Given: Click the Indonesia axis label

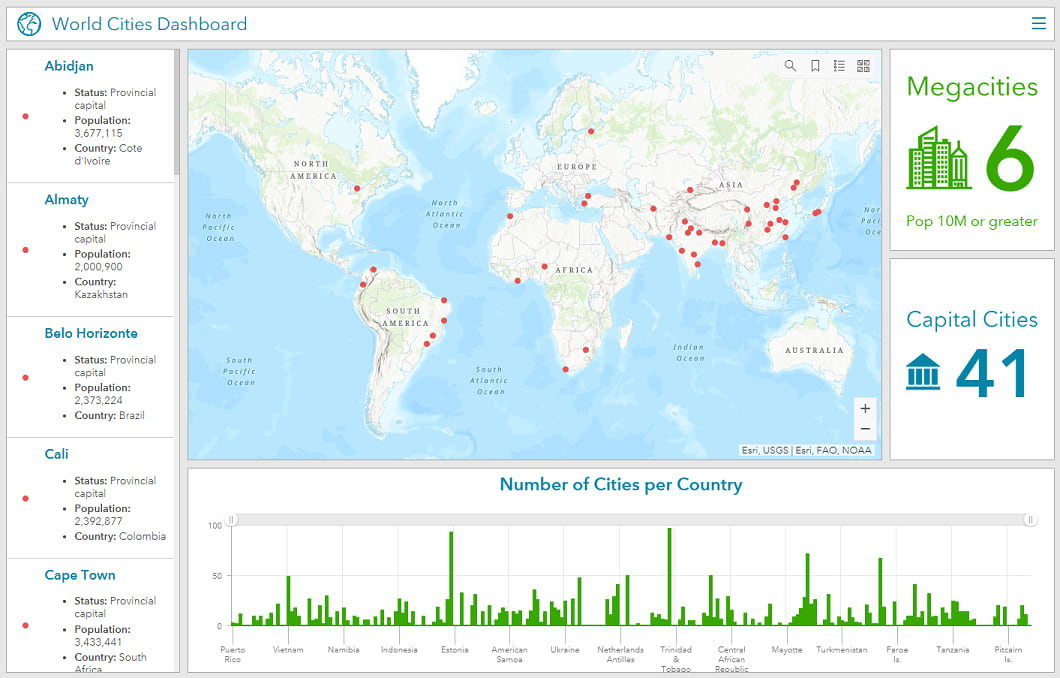Looking at the screenshot, I should (399, 650).
